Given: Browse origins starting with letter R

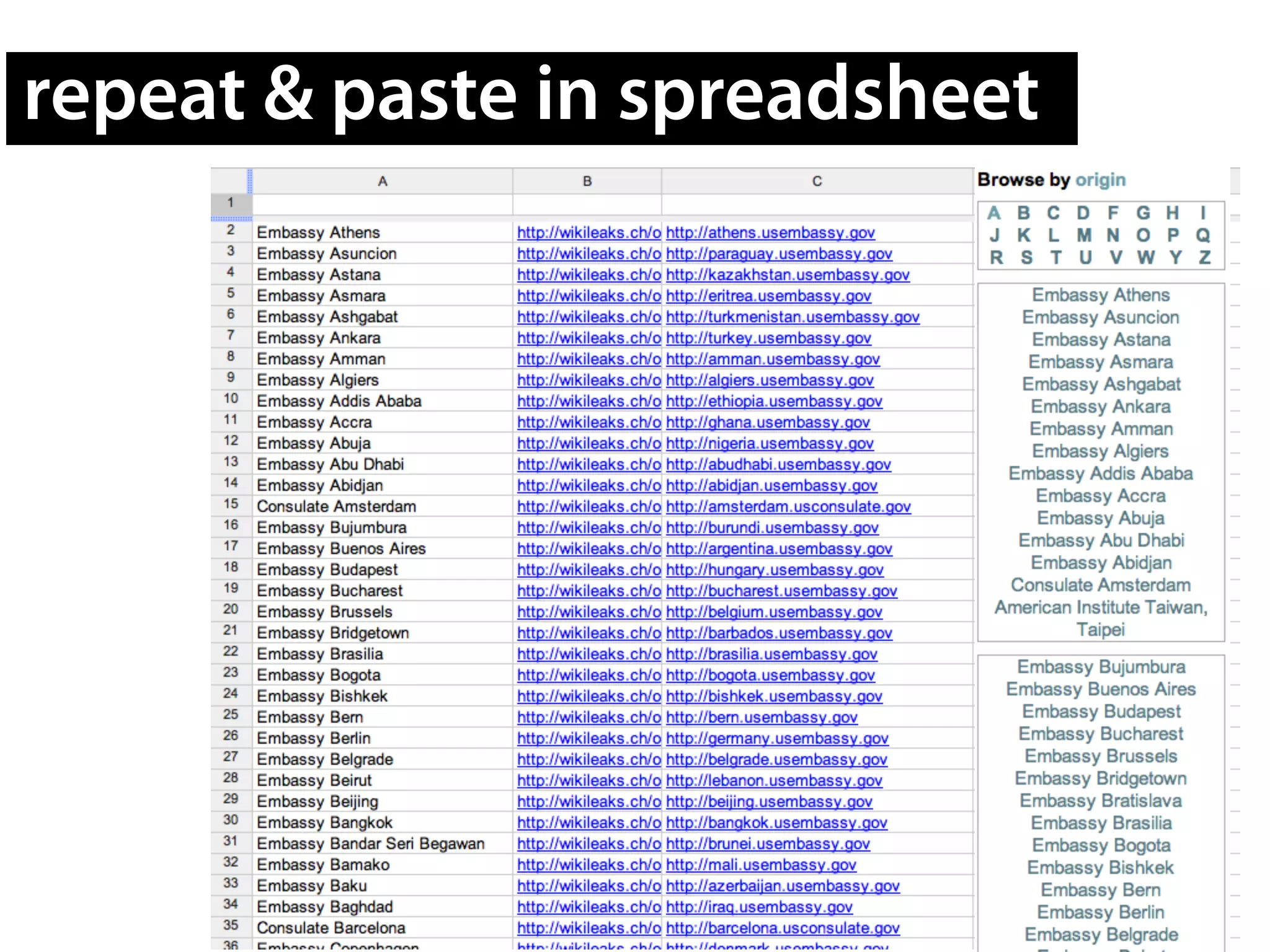Looking at the screenshot, I should (x=997, y=258).
